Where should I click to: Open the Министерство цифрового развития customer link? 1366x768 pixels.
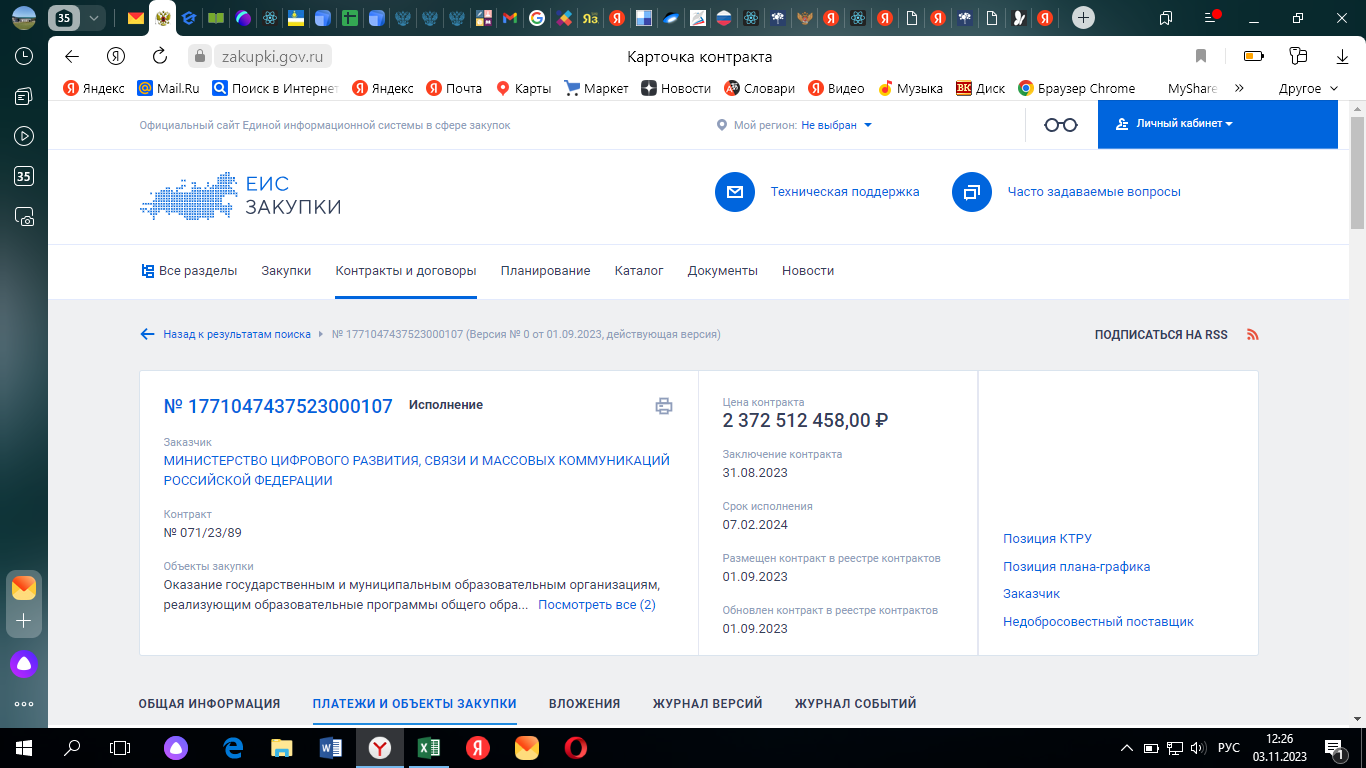pos(417,471)
